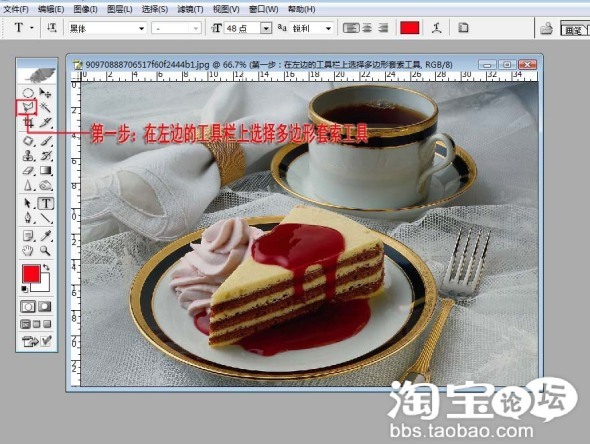590x444 pixels.
Task: Select the Polygonal Lasso tool
Action: [x=28, y=108]
